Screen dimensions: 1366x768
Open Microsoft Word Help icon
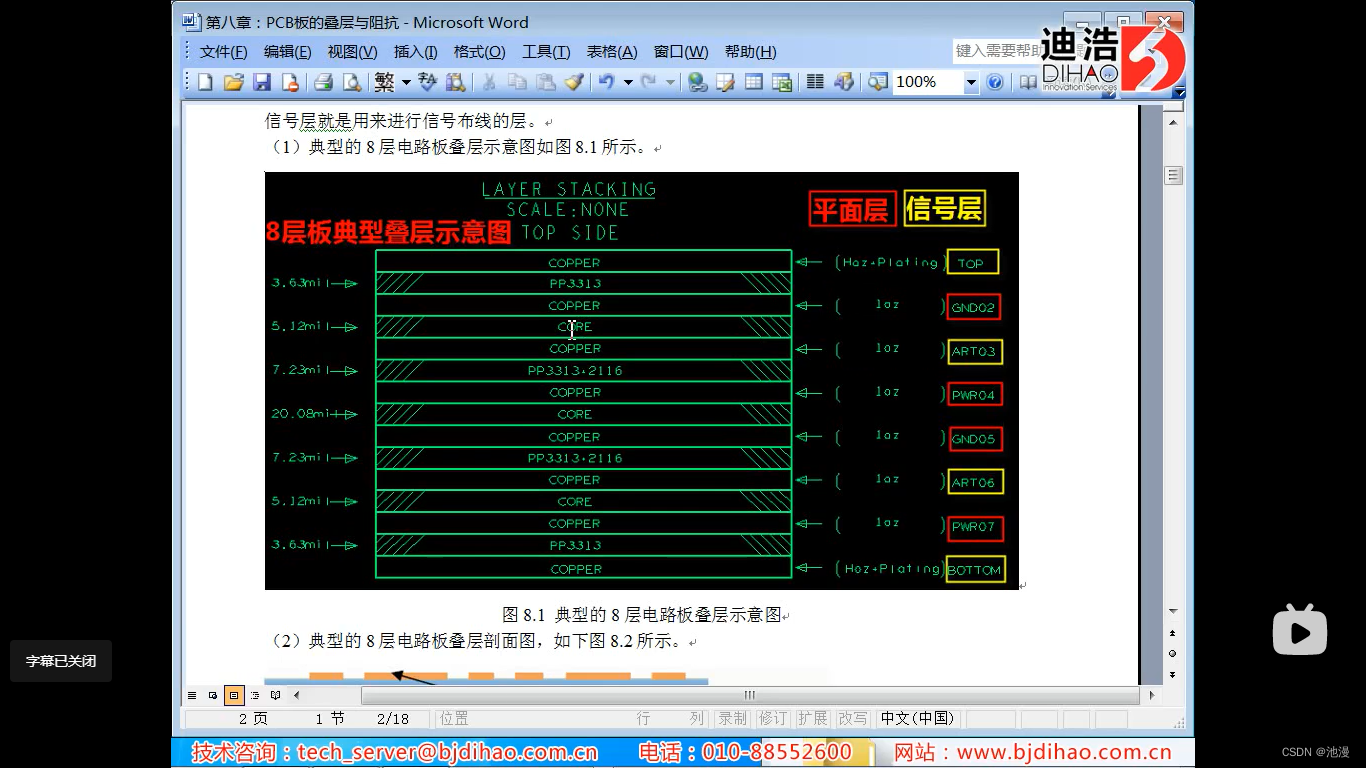994,82
